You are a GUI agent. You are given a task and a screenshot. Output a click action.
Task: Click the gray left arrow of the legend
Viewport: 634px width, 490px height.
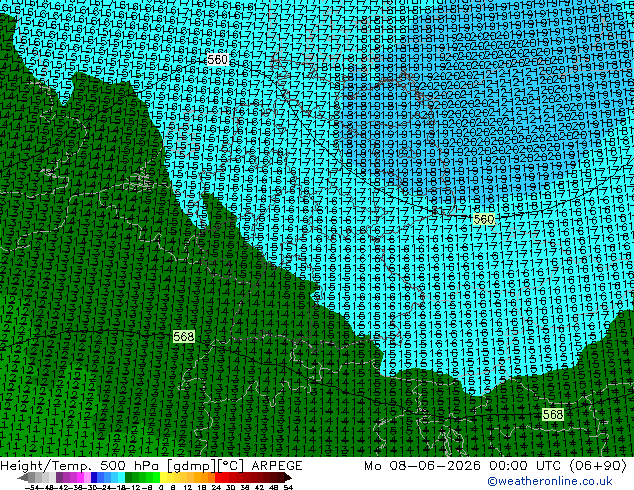23,477
